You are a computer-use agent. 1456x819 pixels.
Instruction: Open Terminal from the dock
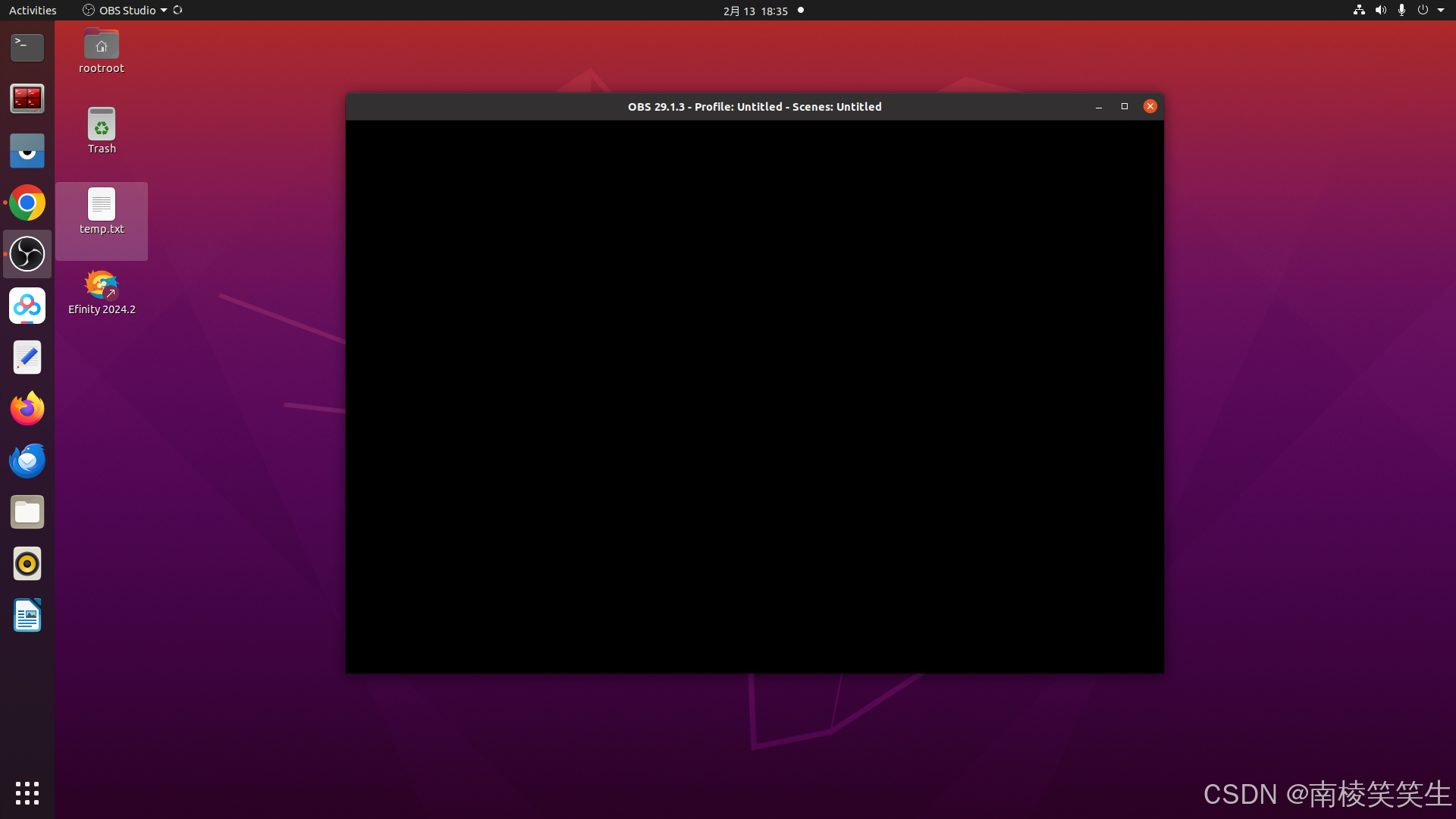coord(27,47)
